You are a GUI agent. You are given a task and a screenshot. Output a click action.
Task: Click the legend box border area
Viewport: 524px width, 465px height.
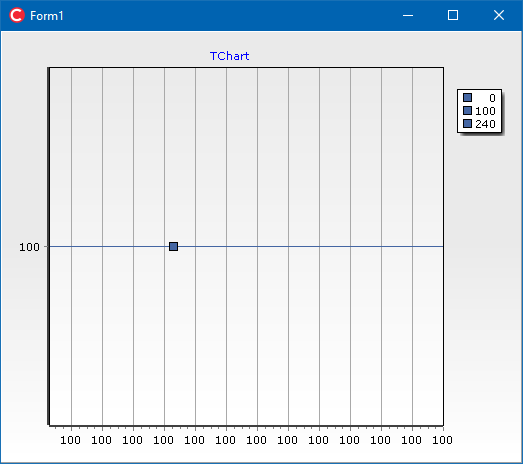[479, 90]
